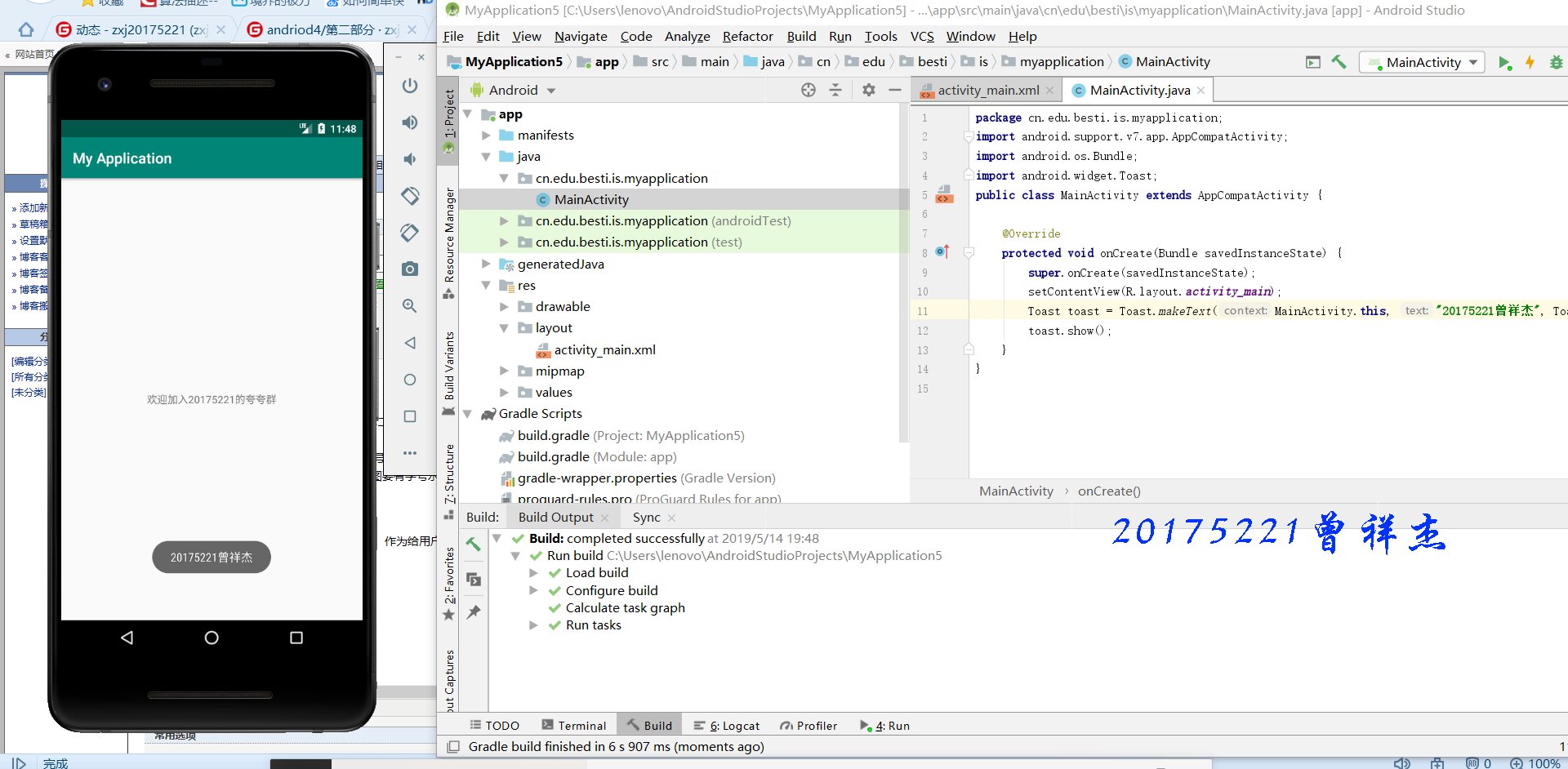The height and width of the screenshot is (769, 1568).
Task: Start debugging with the bug icon
Action: tap(1557, 63)
